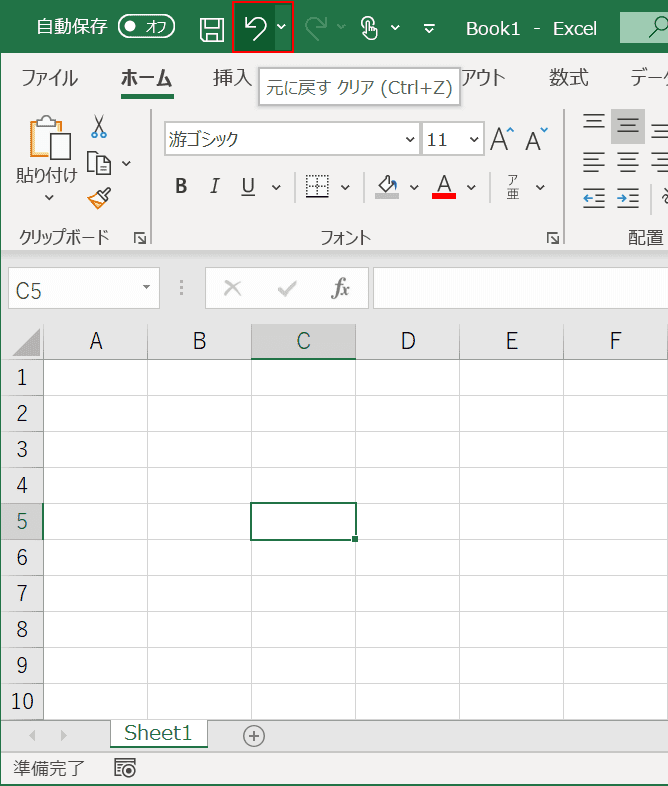
Task: Open the font size 11 dropdown
Action: pos(474,139)
